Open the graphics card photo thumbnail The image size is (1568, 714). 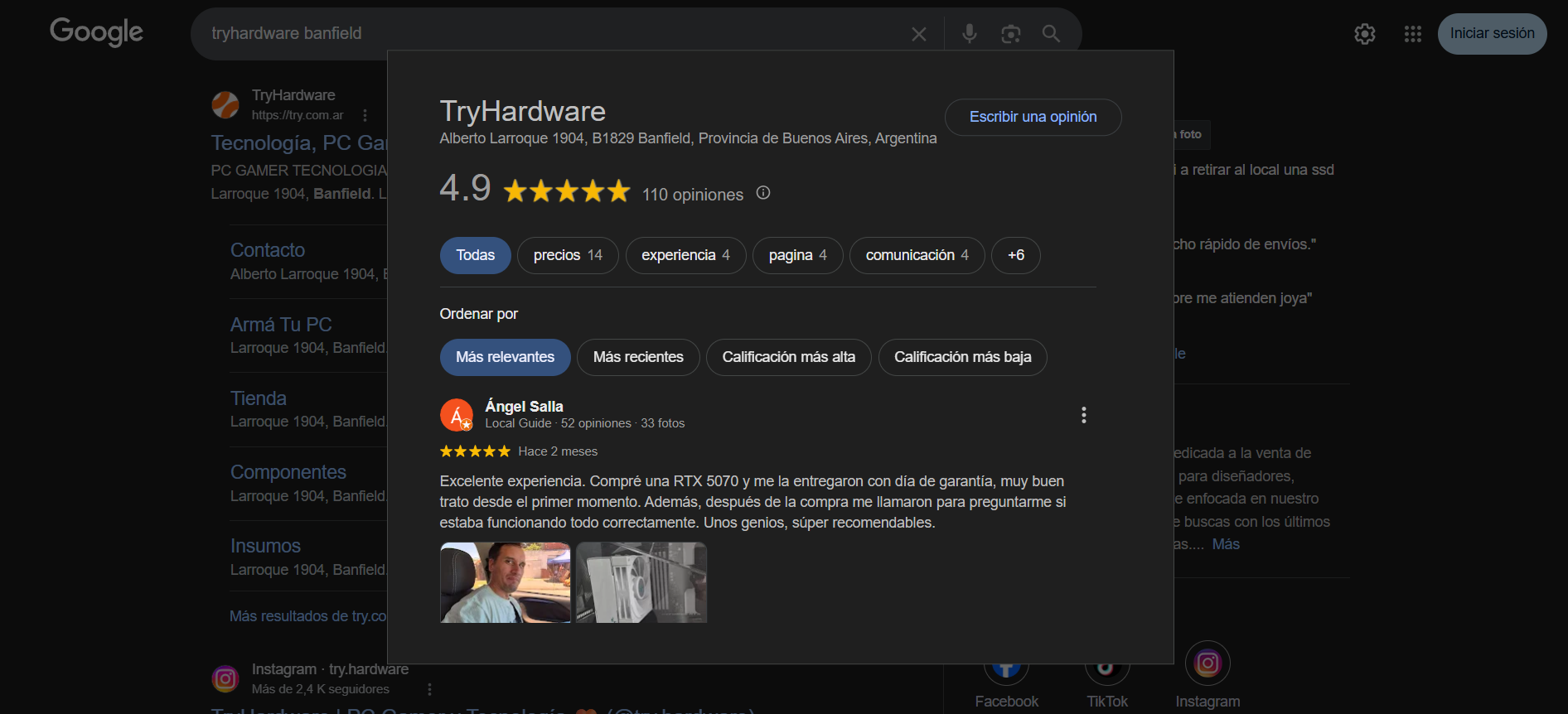pos(641,582)
